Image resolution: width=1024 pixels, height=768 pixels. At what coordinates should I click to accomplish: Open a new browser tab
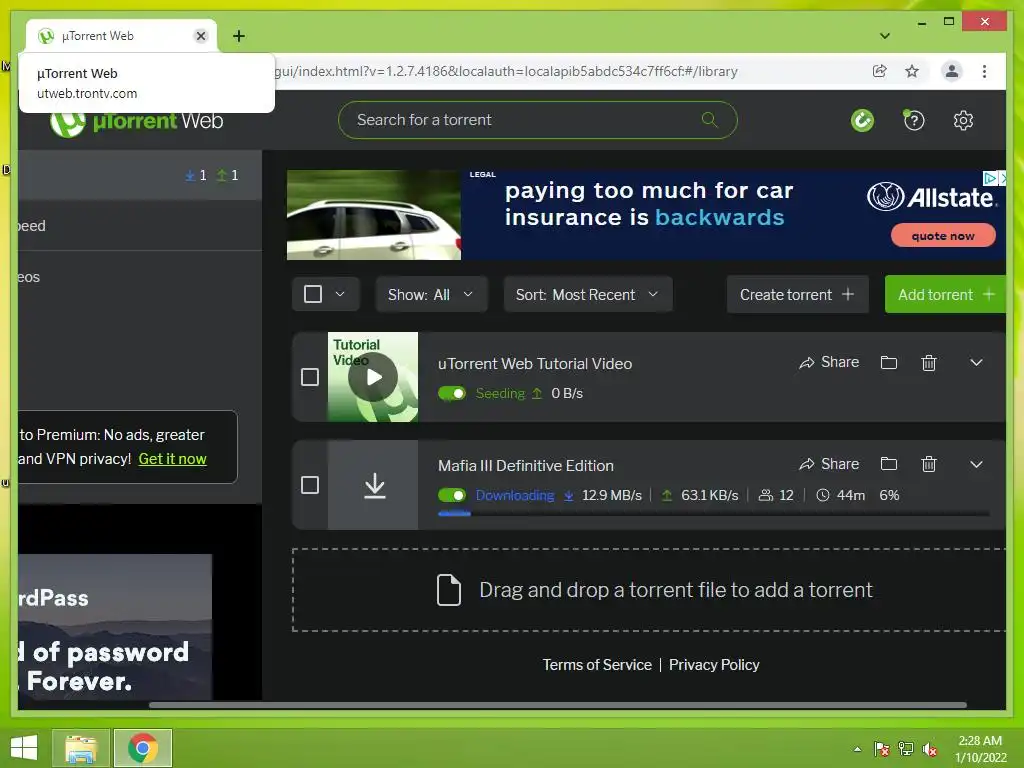coord(239,36)
